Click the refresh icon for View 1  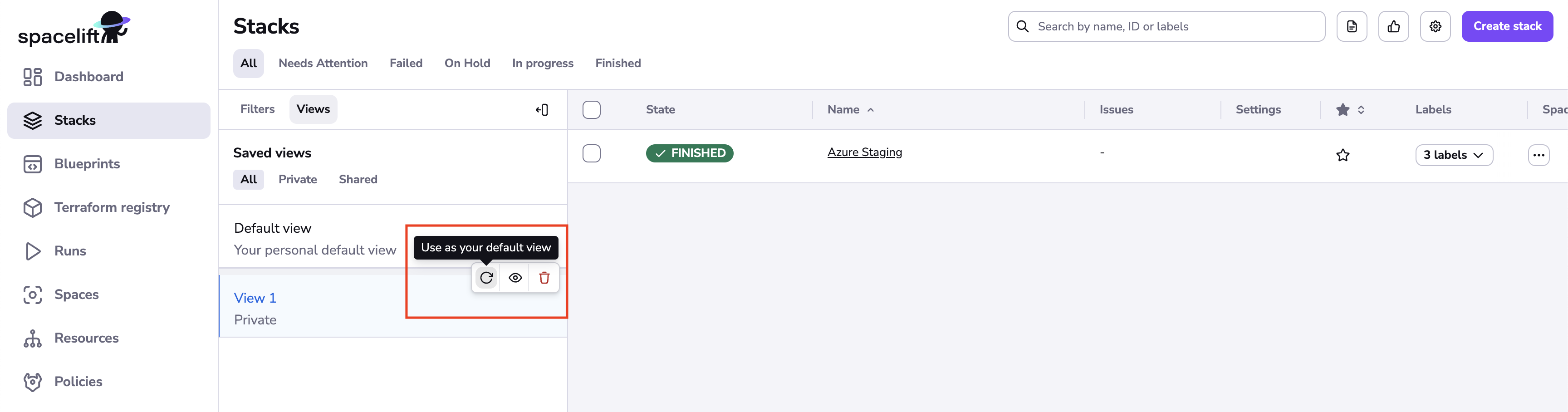[486, 278]
